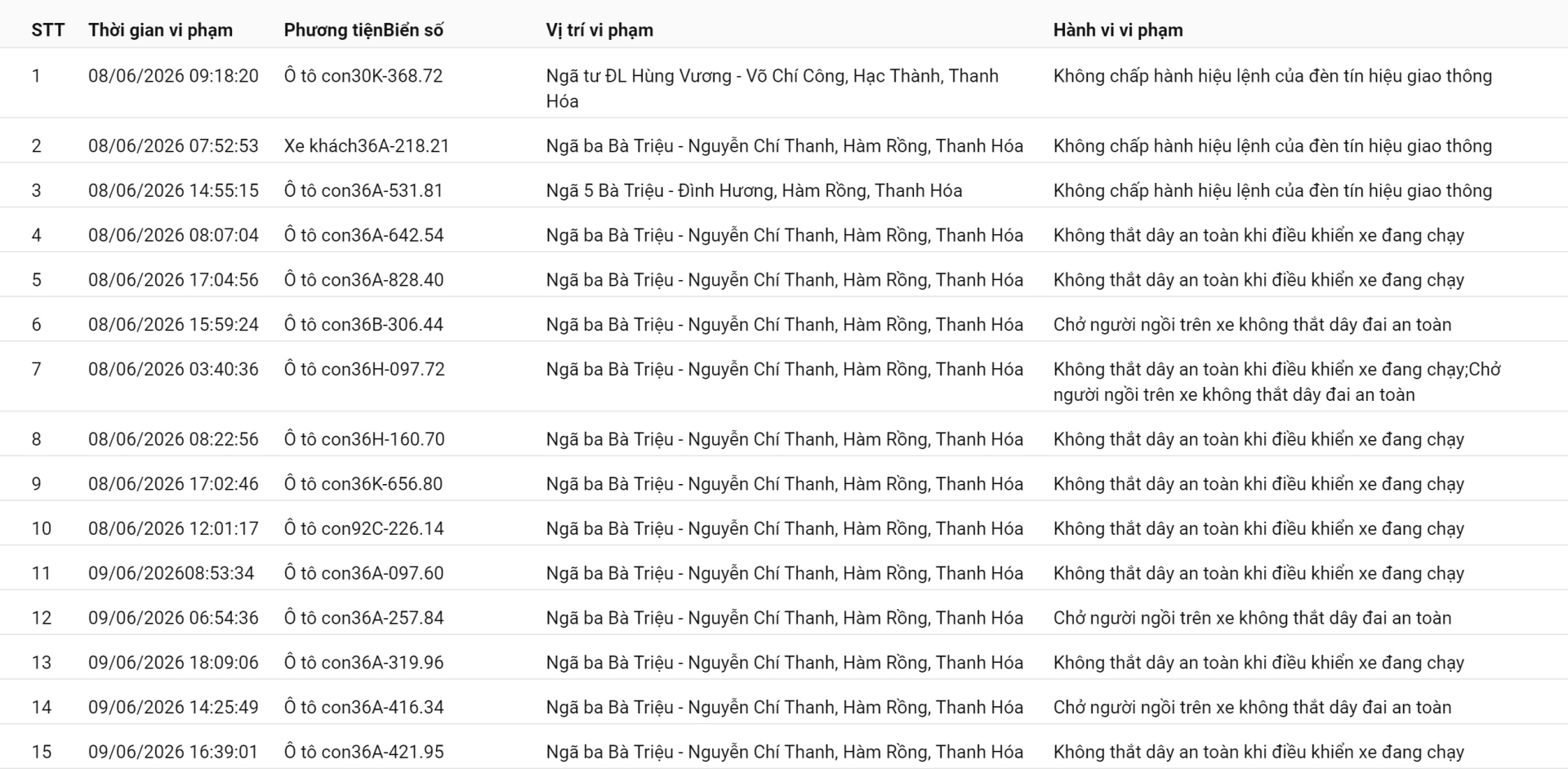Click the Hành vi vi phạm column header
The image size is (1568, 769).
click(1118, 30)
